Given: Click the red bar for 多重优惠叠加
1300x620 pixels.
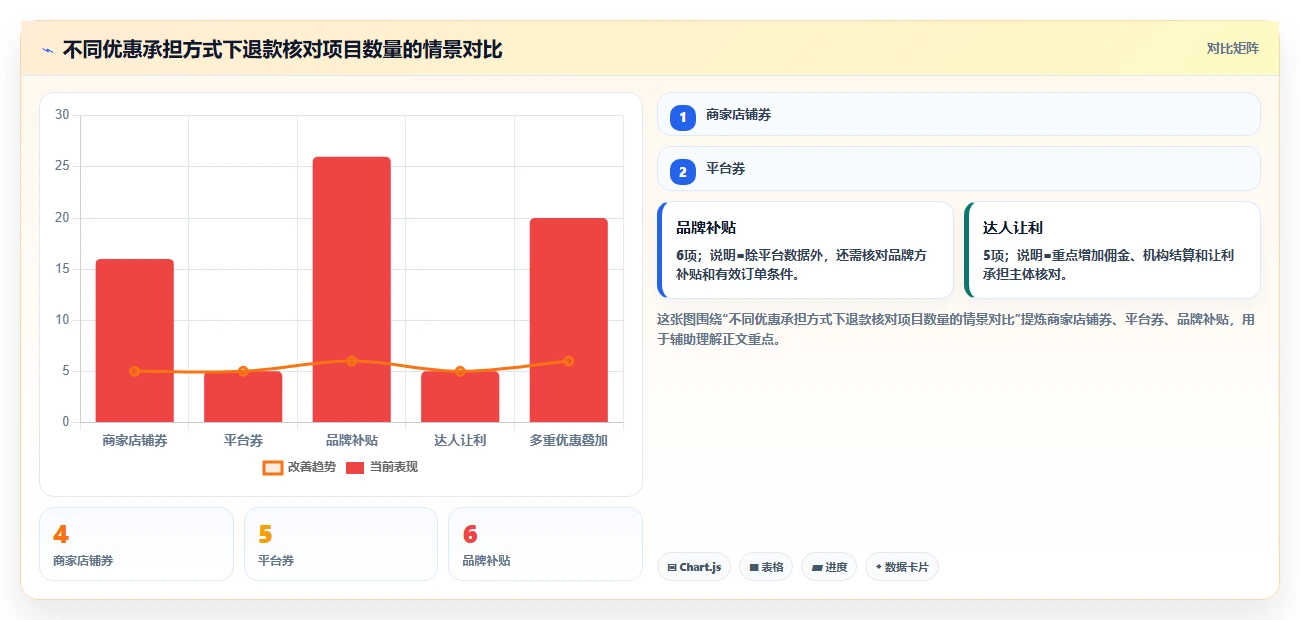Looking at the screenshot, I should click(568, 320).
